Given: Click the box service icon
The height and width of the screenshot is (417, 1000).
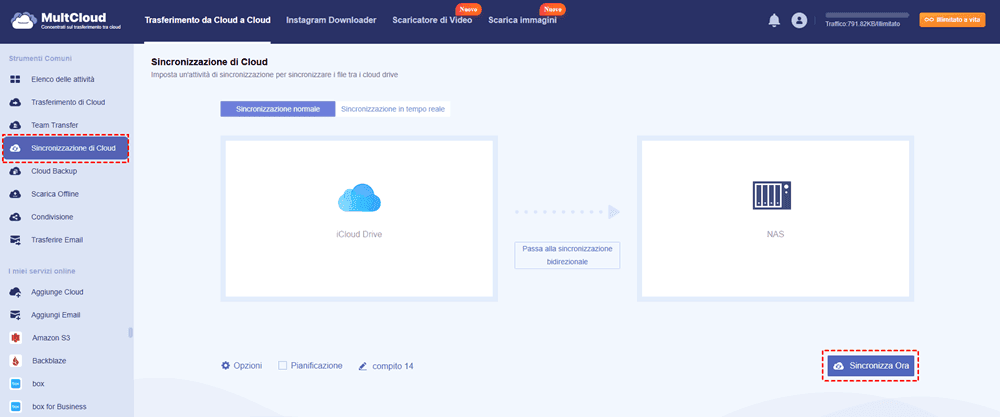Looking at the screenshot, I should (15, 384).
